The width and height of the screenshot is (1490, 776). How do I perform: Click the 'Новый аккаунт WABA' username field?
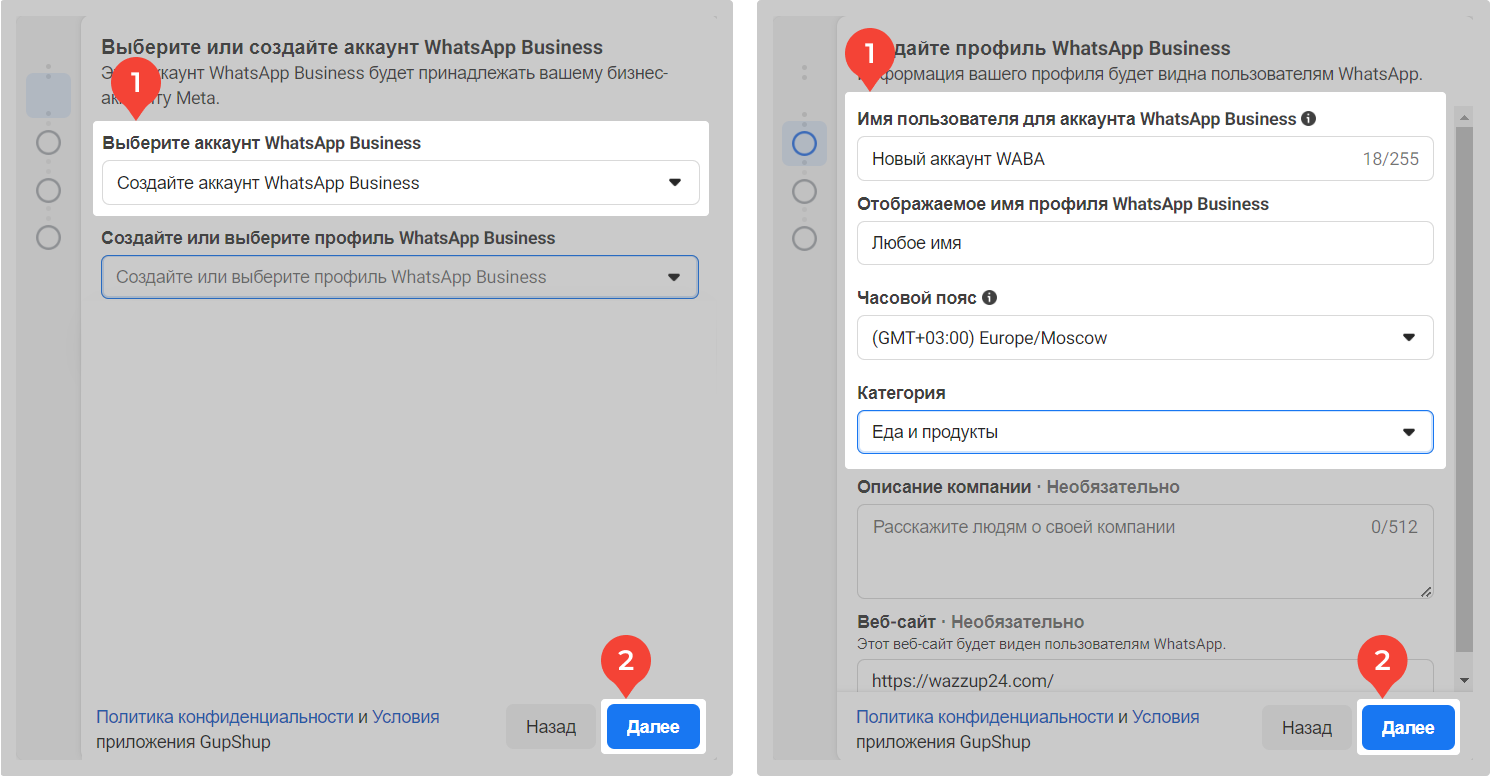click(x=1110, y=159)
